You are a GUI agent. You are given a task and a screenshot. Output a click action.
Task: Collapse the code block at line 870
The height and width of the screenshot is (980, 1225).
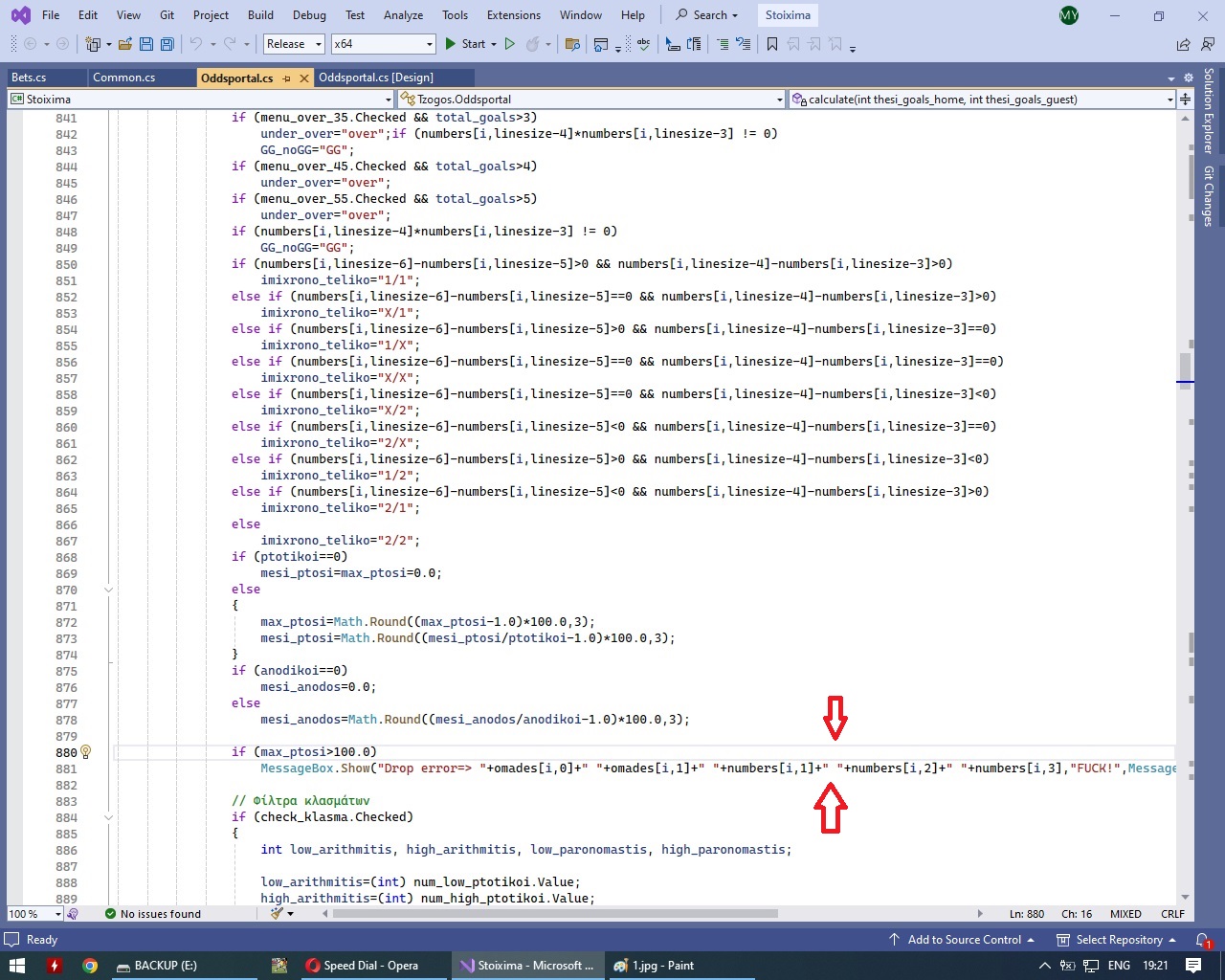pos(108,590)
